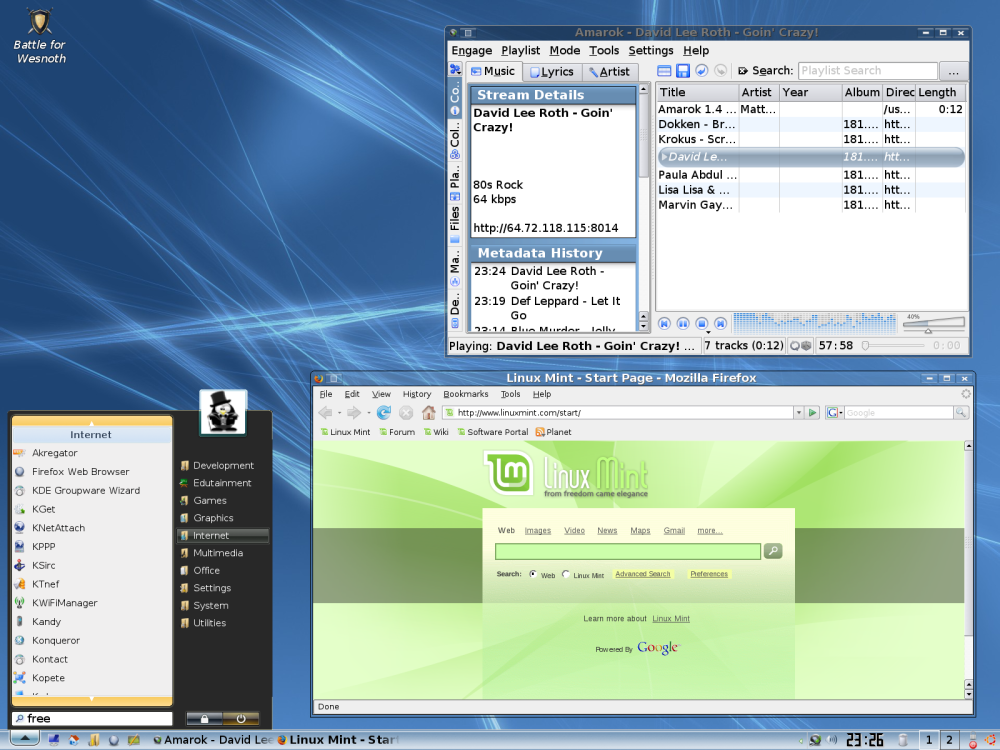Viewport: 1000px width, 750px height.
Task: Click the Firefox Stop loading icon
Action: point(406,413)
